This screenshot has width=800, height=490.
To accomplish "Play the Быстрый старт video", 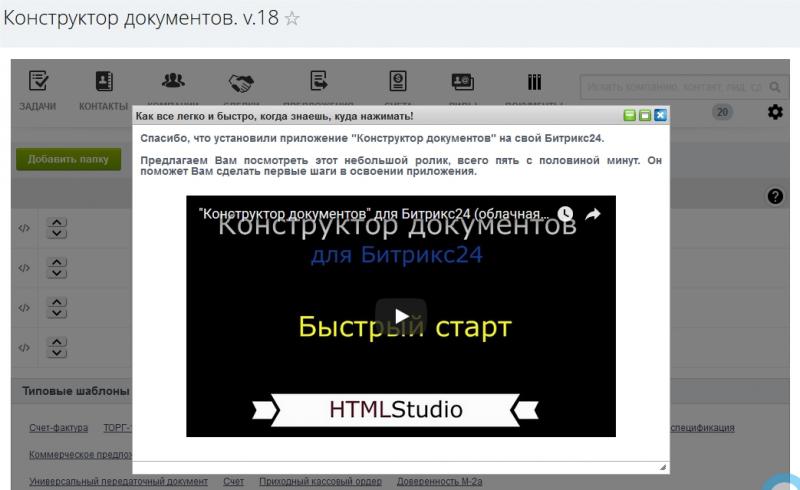I will pyautogui.click(x=400, y=316).
